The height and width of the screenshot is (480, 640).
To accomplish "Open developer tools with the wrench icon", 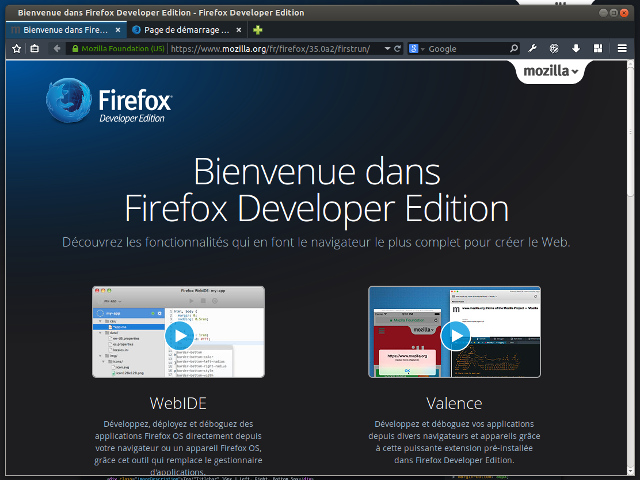I will [532, 49].
